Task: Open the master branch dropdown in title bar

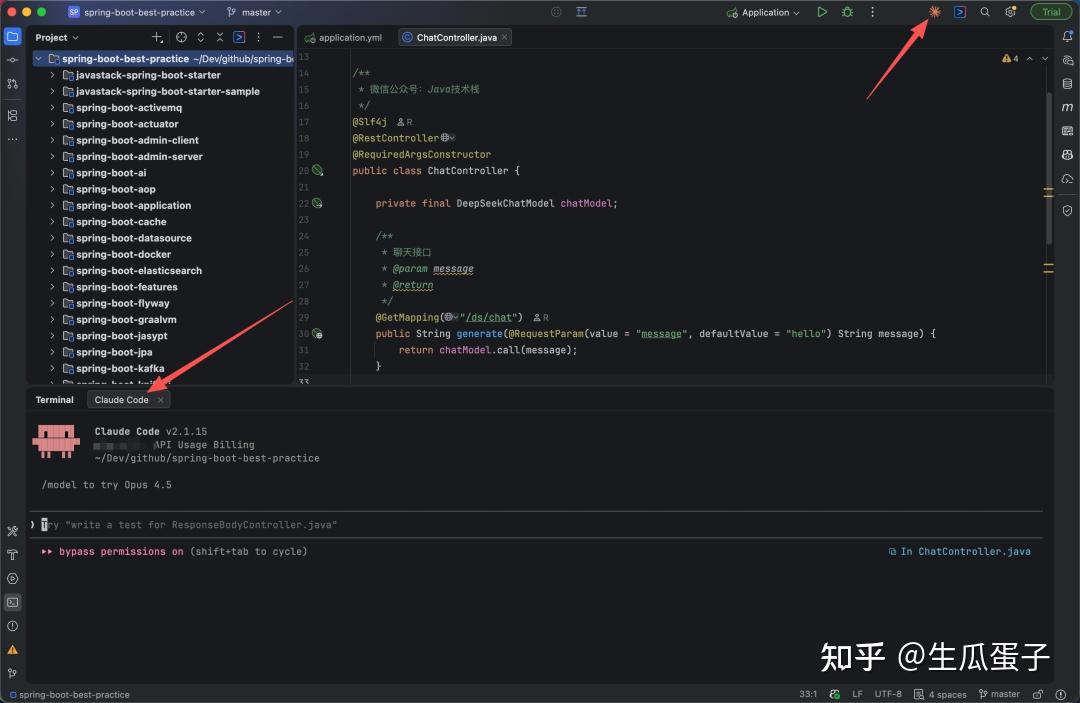Action: 254,12
